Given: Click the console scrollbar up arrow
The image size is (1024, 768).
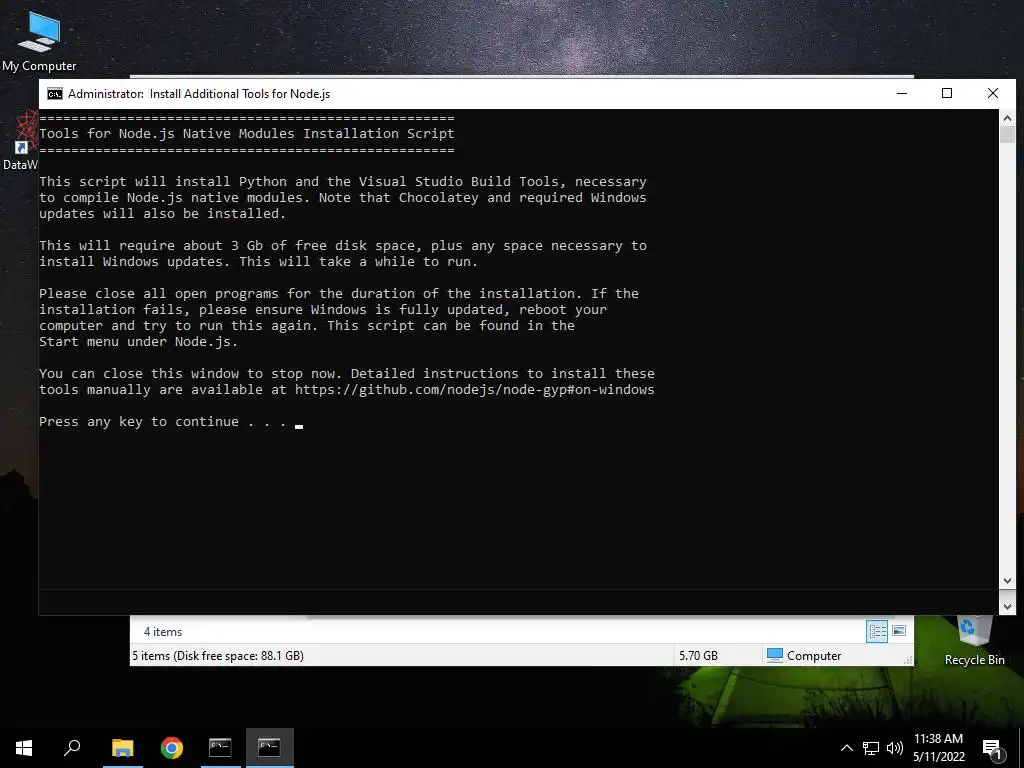Looking at the screenshot, I should [1007, 118].
